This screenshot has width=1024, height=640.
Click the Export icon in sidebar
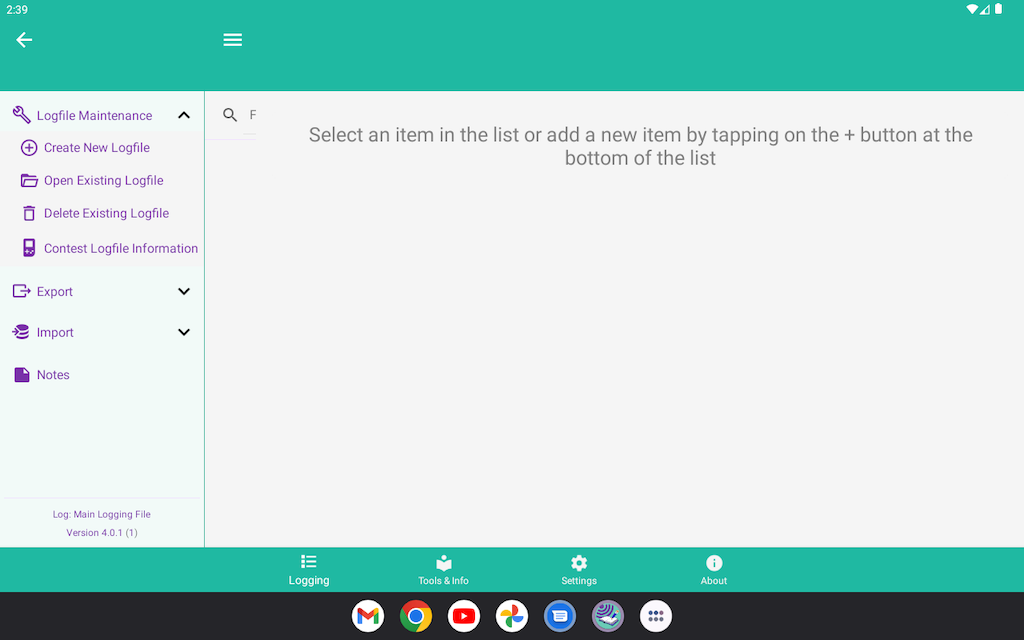point(21,291)
